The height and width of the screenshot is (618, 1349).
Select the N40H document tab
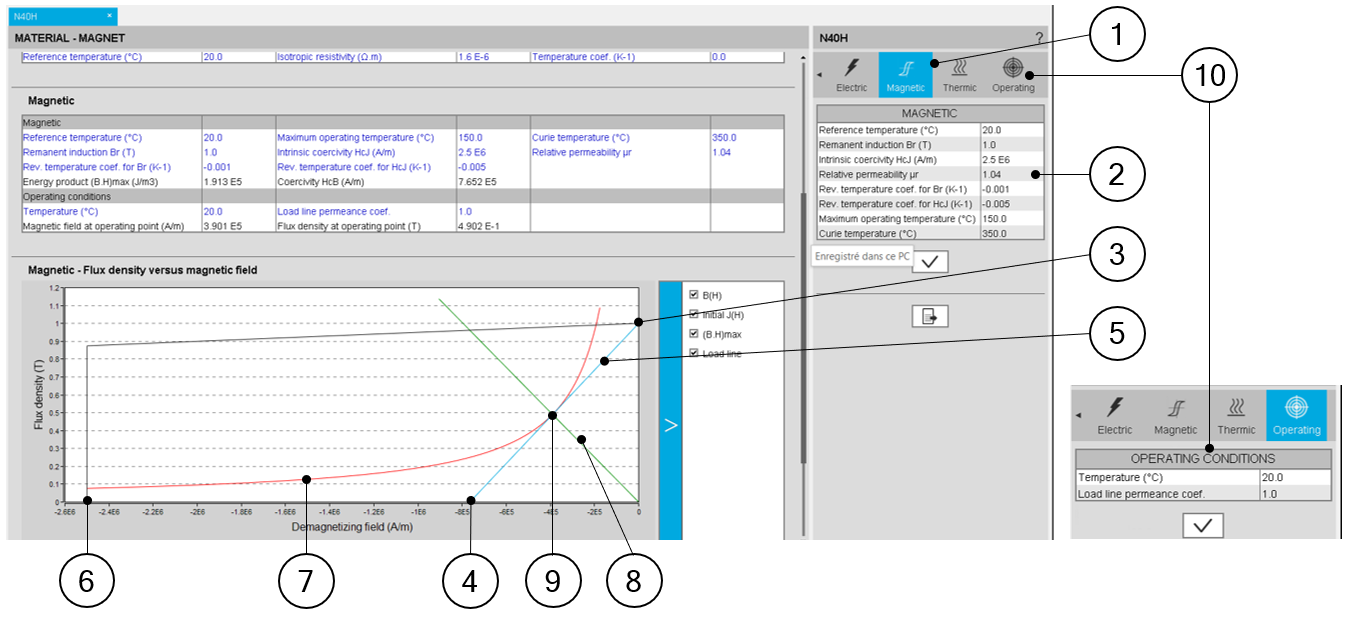point(58,16)
